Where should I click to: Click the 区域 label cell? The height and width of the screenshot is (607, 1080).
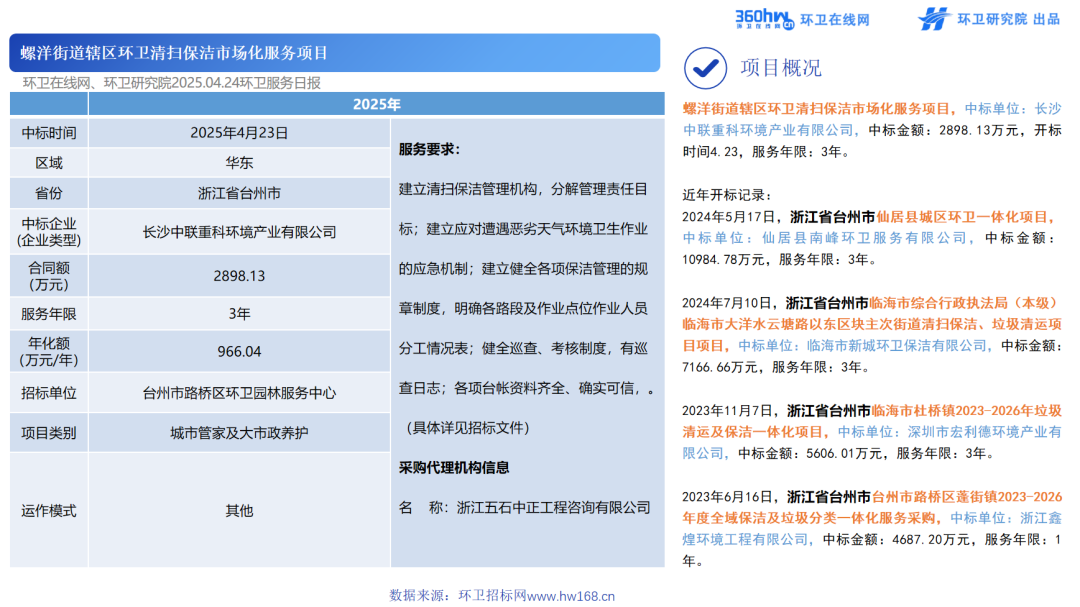click(49, 163)
